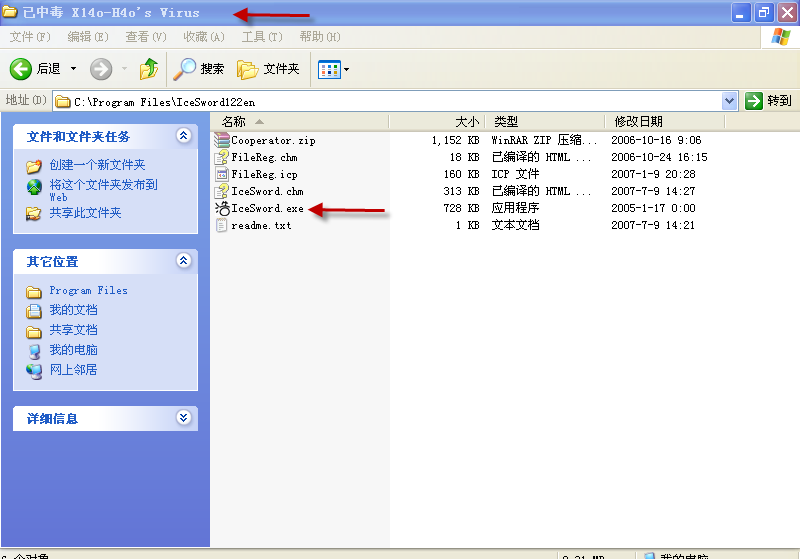Image resolution: width=800 pixels, height=559 pixels.
Task: Expand the address bar dropdown
Action: pyautogui.click(x=730, y=101)
